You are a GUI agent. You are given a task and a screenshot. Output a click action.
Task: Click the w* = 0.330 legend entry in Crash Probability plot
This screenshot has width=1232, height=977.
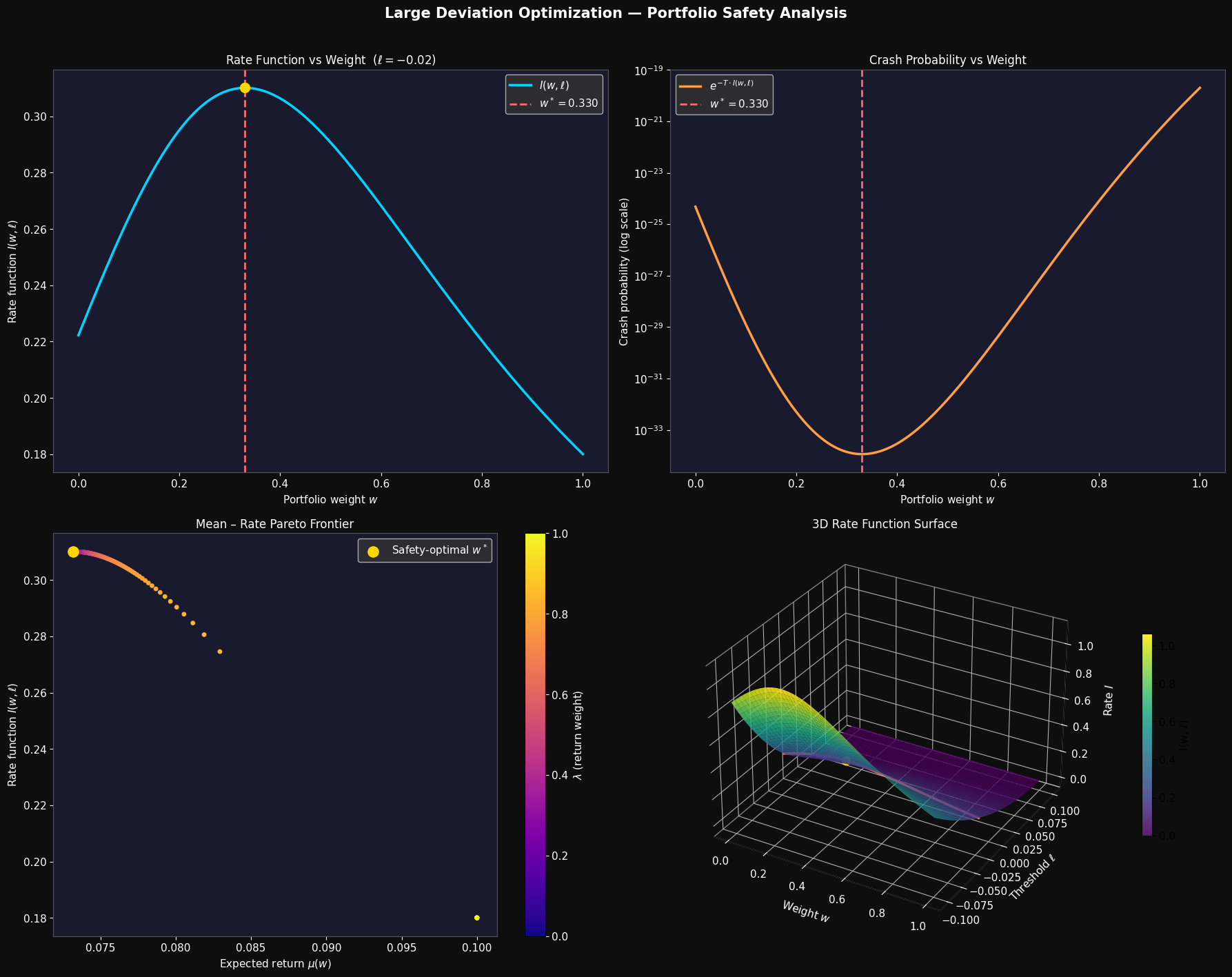coord(724,104)
